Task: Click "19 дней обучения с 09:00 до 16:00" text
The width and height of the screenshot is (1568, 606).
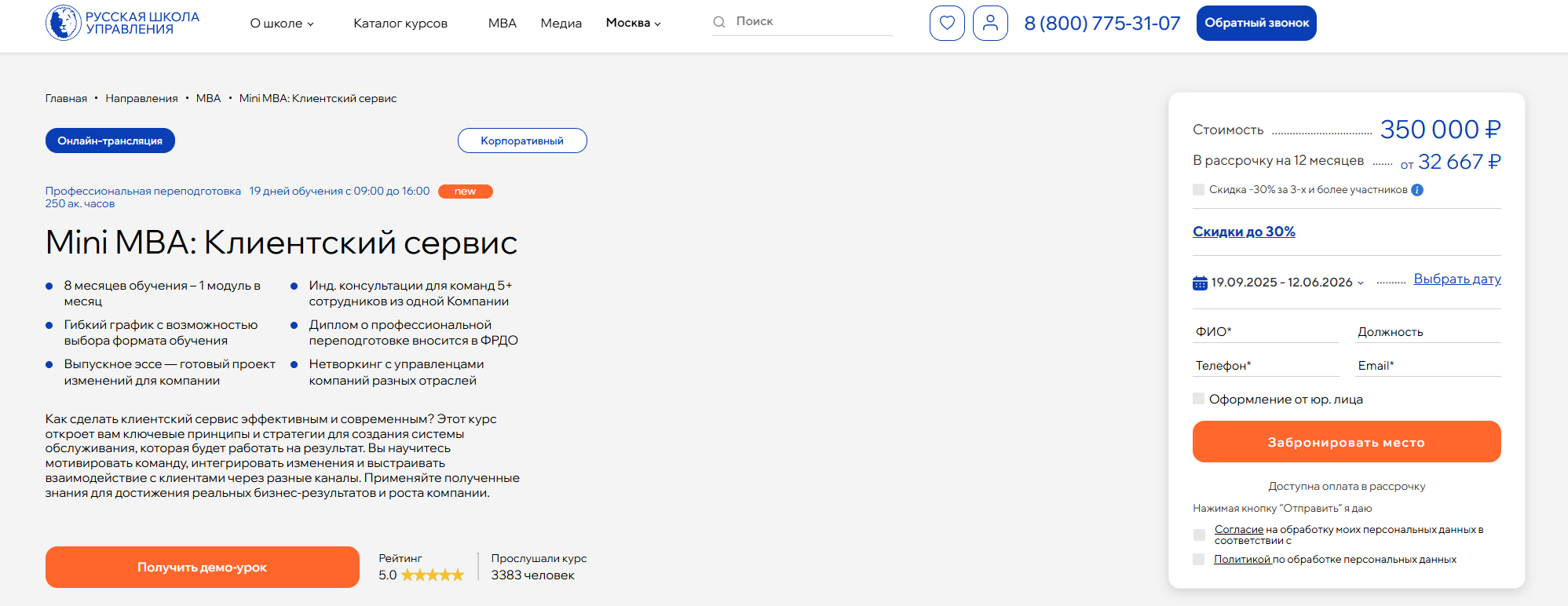Action: (x=339, y=192)
